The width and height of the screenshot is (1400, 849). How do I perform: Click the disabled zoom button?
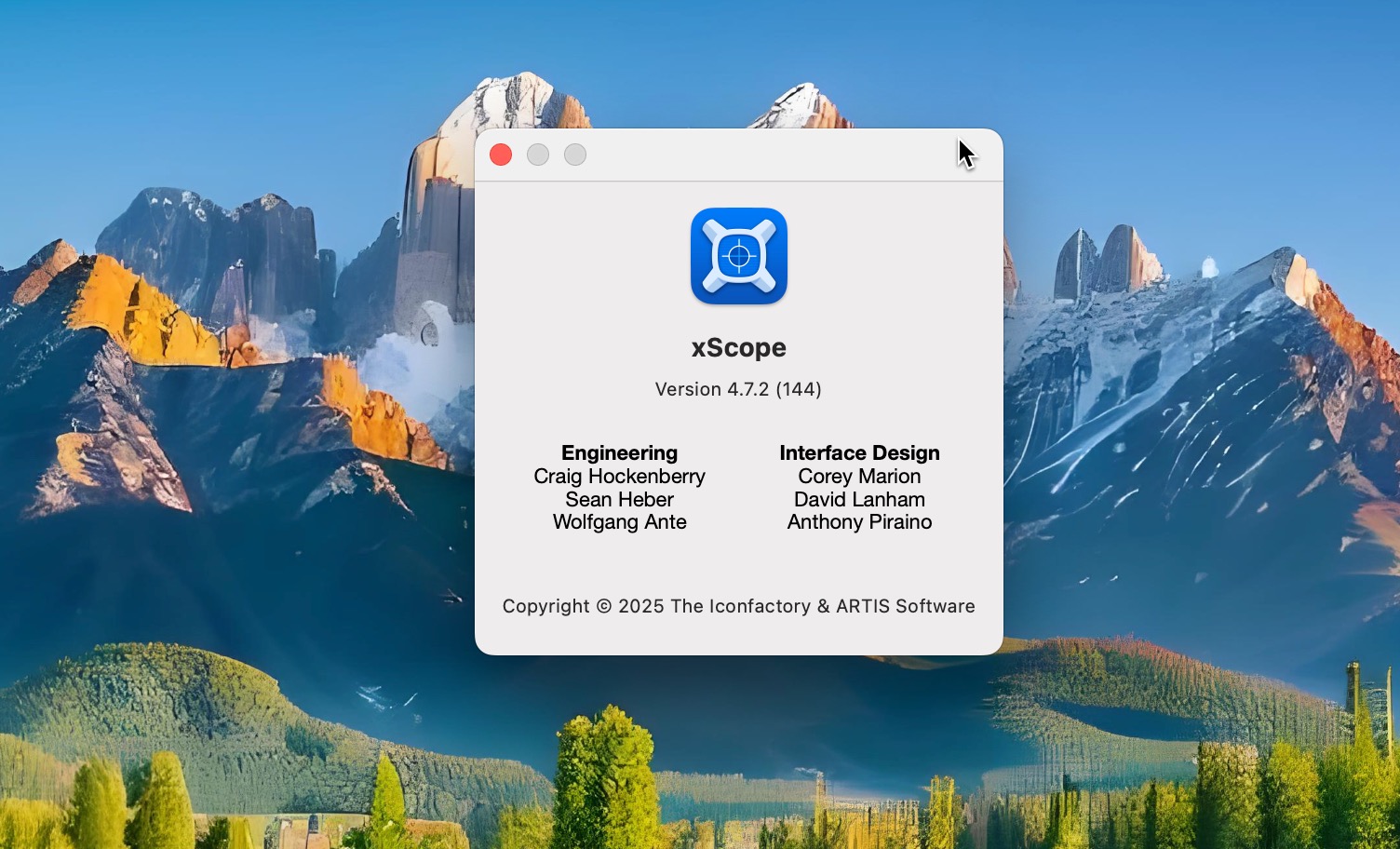click(575, 155)
